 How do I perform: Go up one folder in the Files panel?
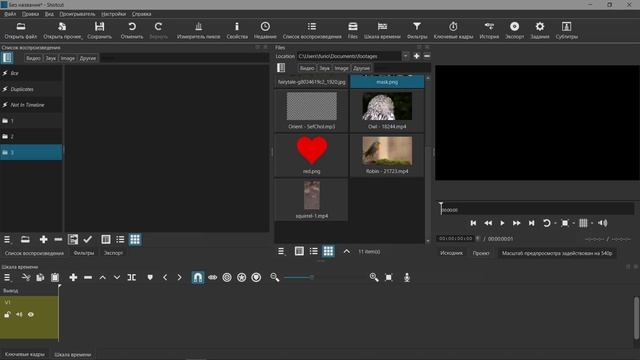[x=347, y=251]
